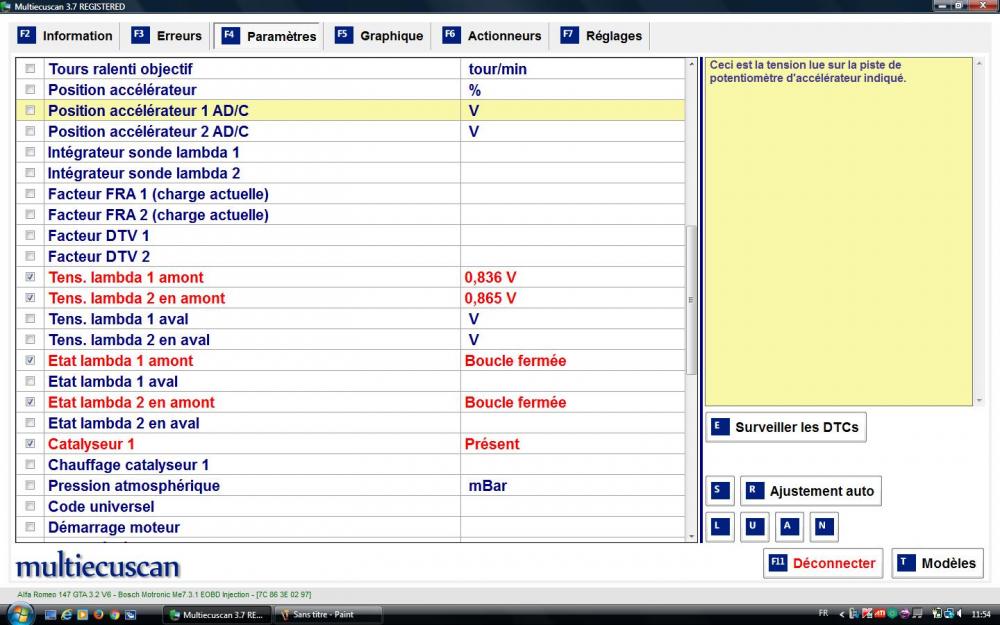Click the N shortcut icon button
The width and height of the screenshot is (1000, 625).
point(823,526)
